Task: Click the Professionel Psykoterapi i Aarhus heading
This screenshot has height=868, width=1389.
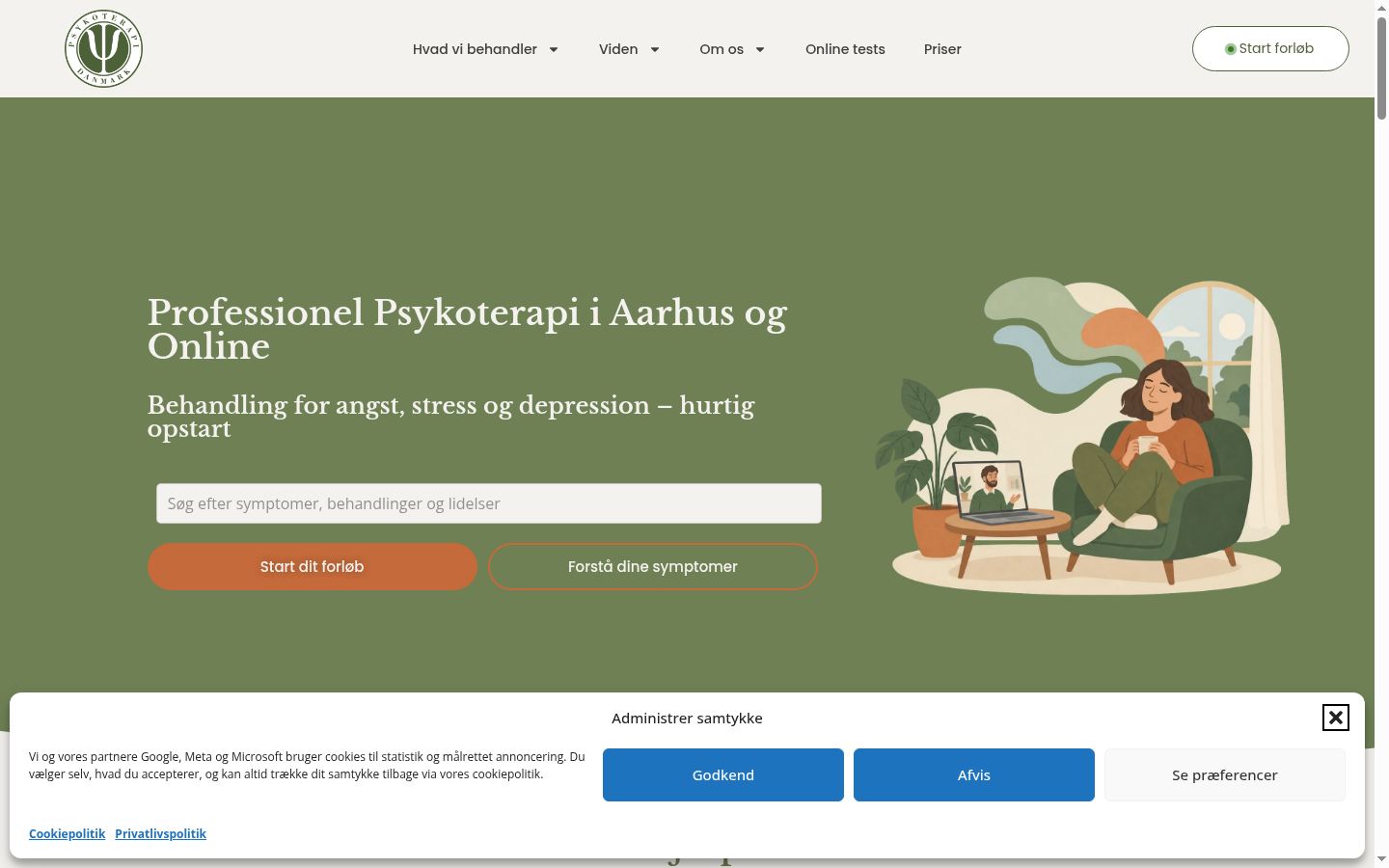Action: click(468, 329)
